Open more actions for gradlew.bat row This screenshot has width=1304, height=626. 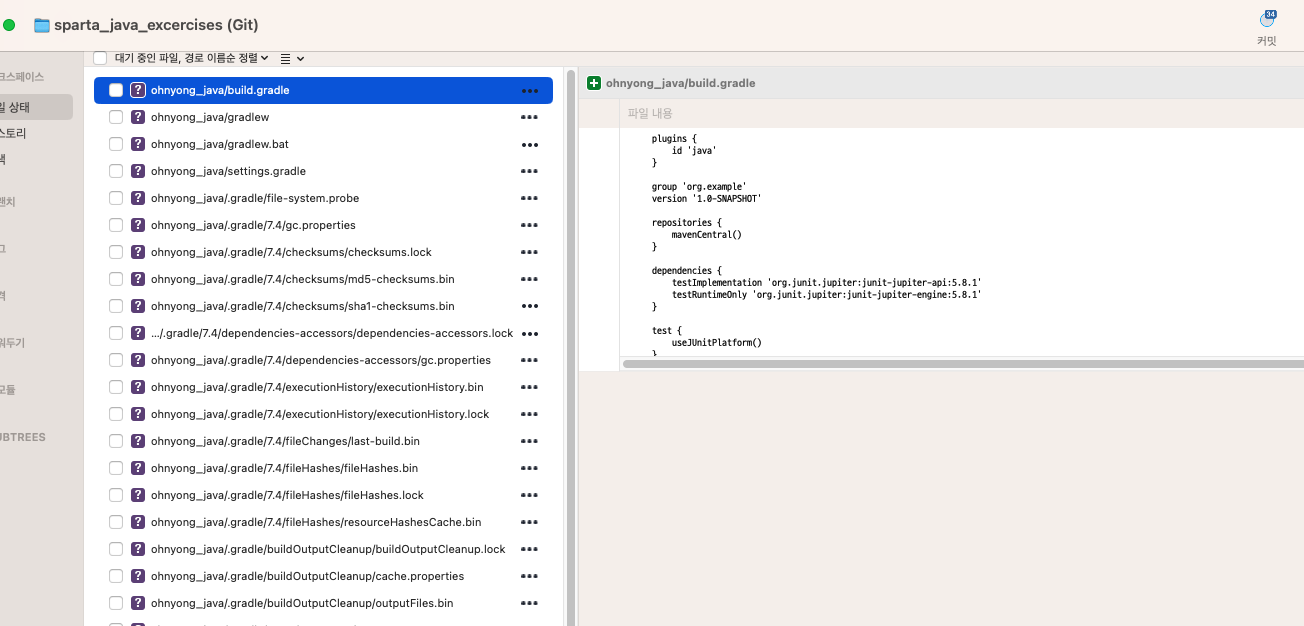[530, 145]
